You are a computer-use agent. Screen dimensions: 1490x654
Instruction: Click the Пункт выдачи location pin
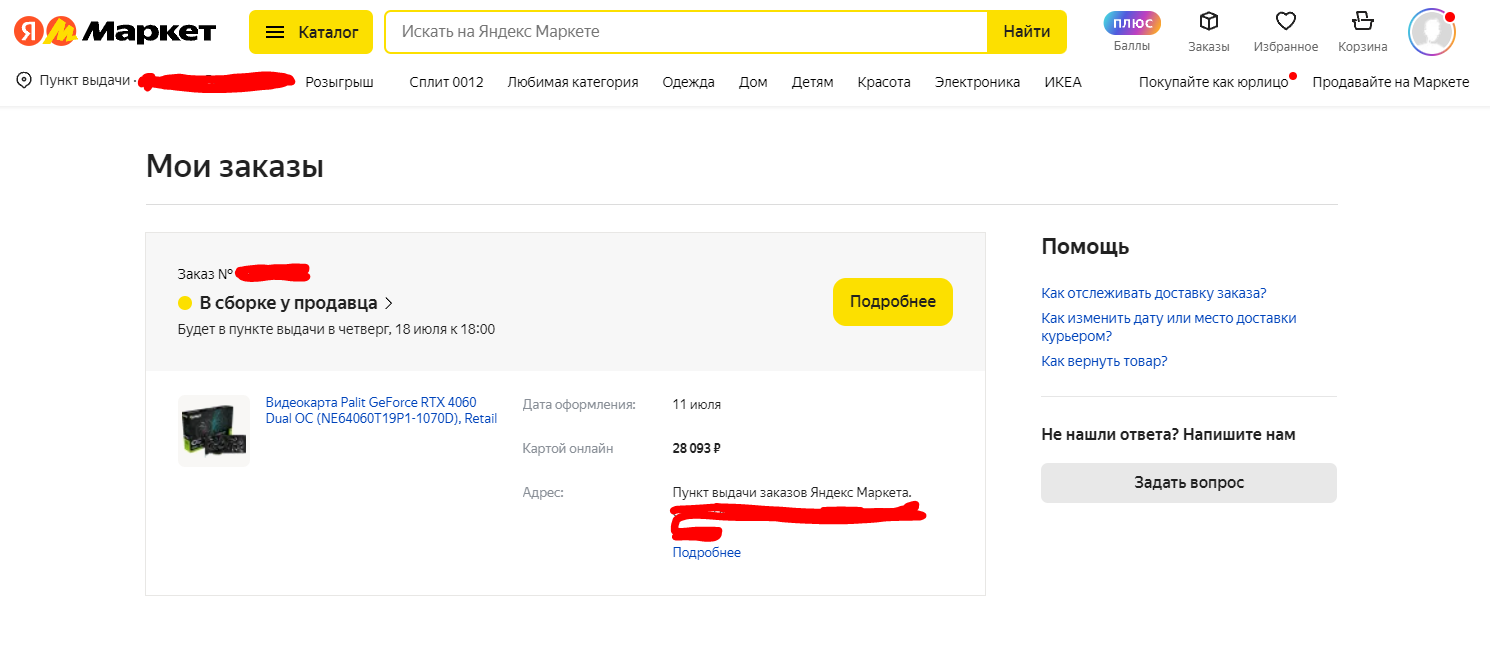coord(25,81)
